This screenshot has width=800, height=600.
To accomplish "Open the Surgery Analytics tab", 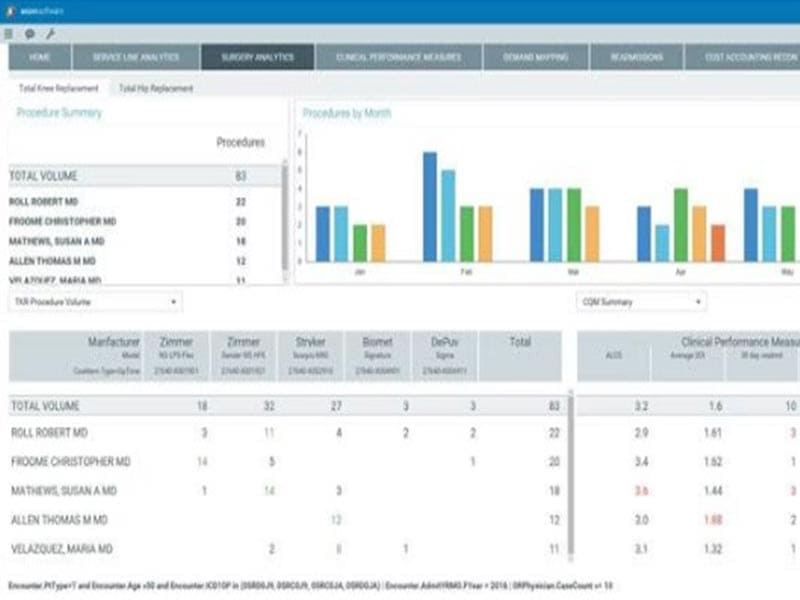I will pos(260,58).
